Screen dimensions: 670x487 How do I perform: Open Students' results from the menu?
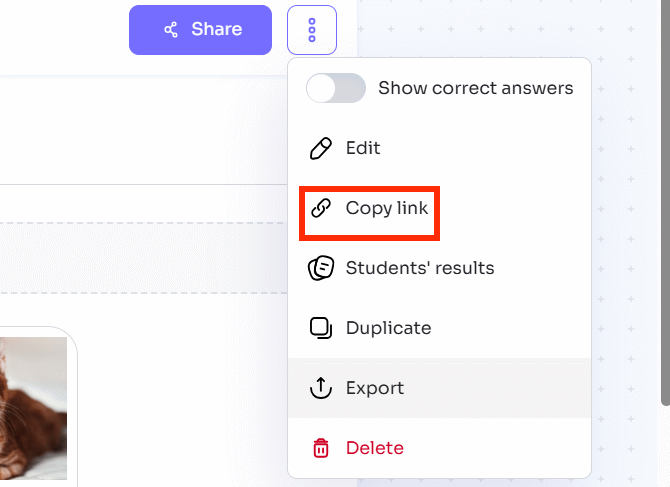(420, 268)
